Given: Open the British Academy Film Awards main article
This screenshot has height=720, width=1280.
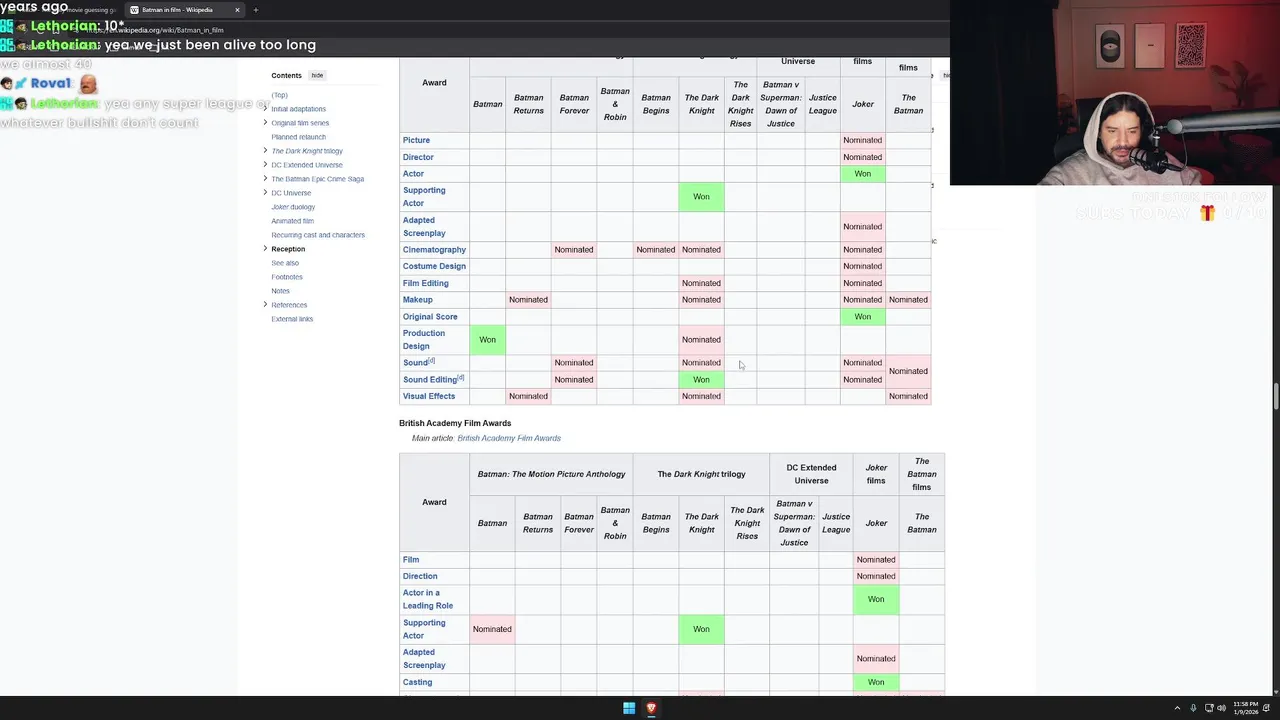Looking at the screenshot, I should click(x=509, y=438).
